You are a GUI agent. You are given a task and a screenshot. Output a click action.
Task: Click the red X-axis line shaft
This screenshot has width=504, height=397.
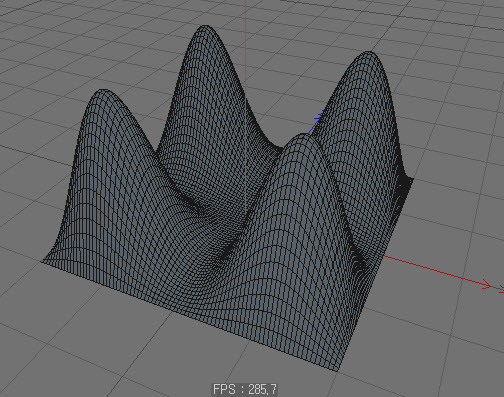433,270
